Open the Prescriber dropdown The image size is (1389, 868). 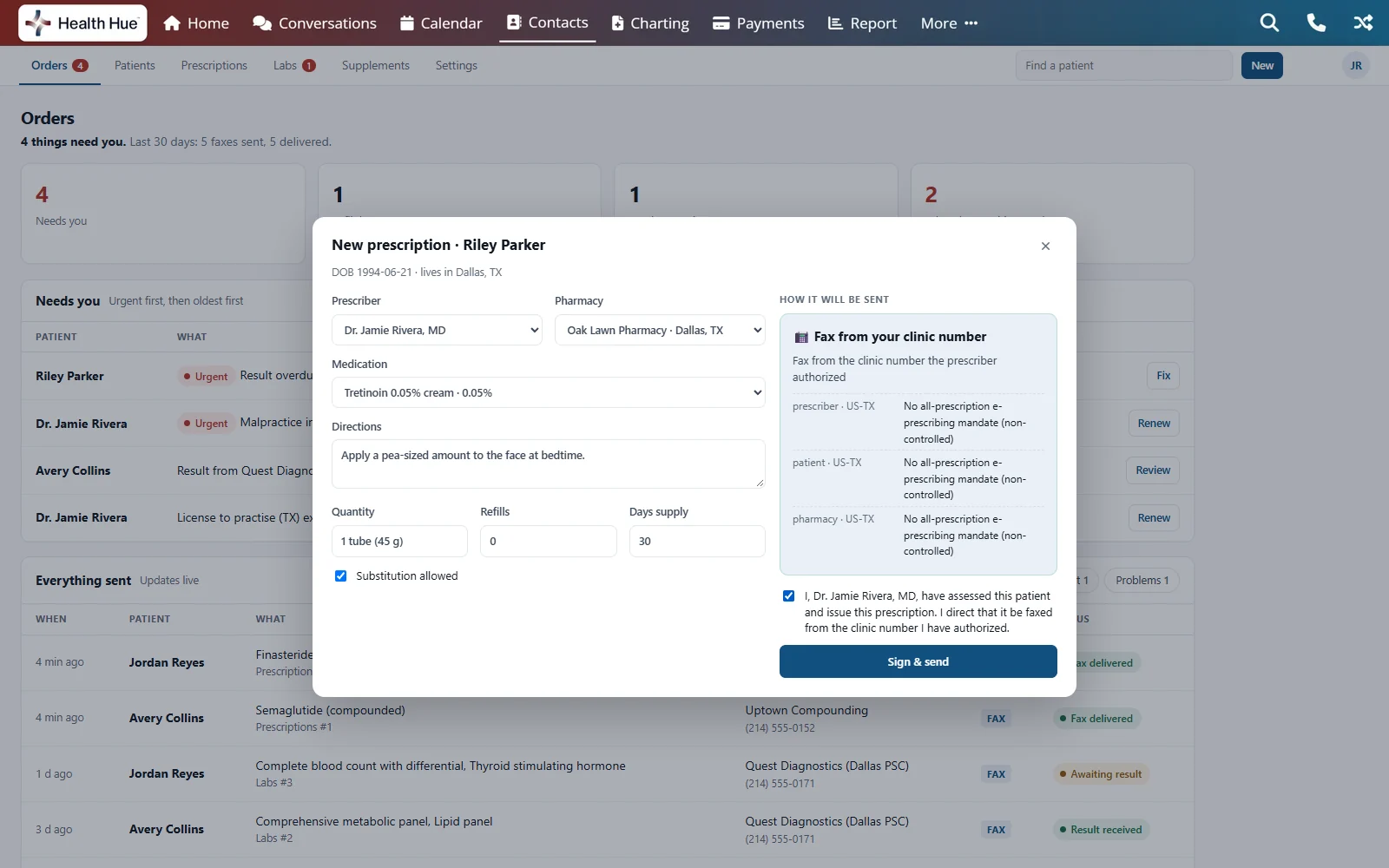click(437, 331)
